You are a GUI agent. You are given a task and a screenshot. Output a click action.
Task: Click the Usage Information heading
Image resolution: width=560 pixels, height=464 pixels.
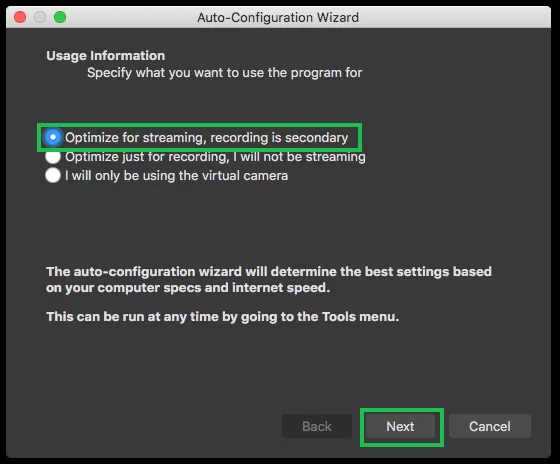(x=106, y=56)
